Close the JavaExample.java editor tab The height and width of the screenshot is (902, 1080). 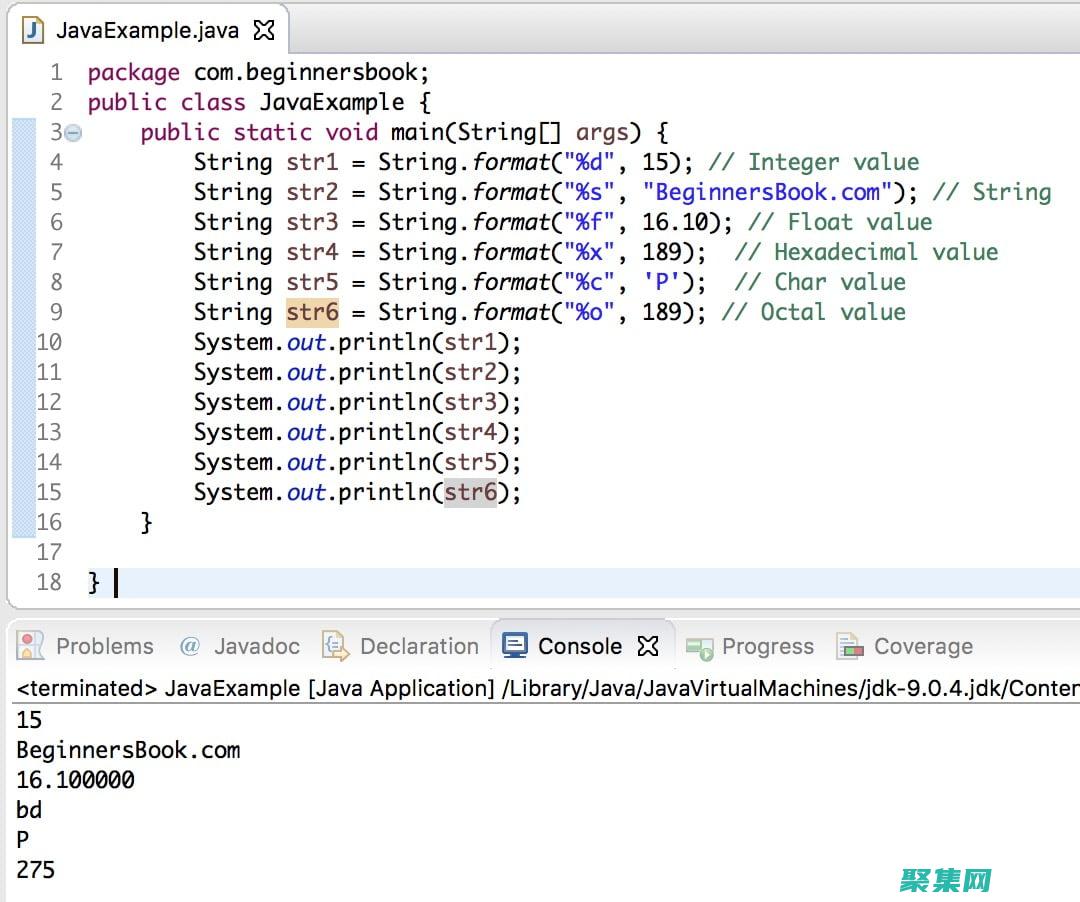click(x=264, y=30)
